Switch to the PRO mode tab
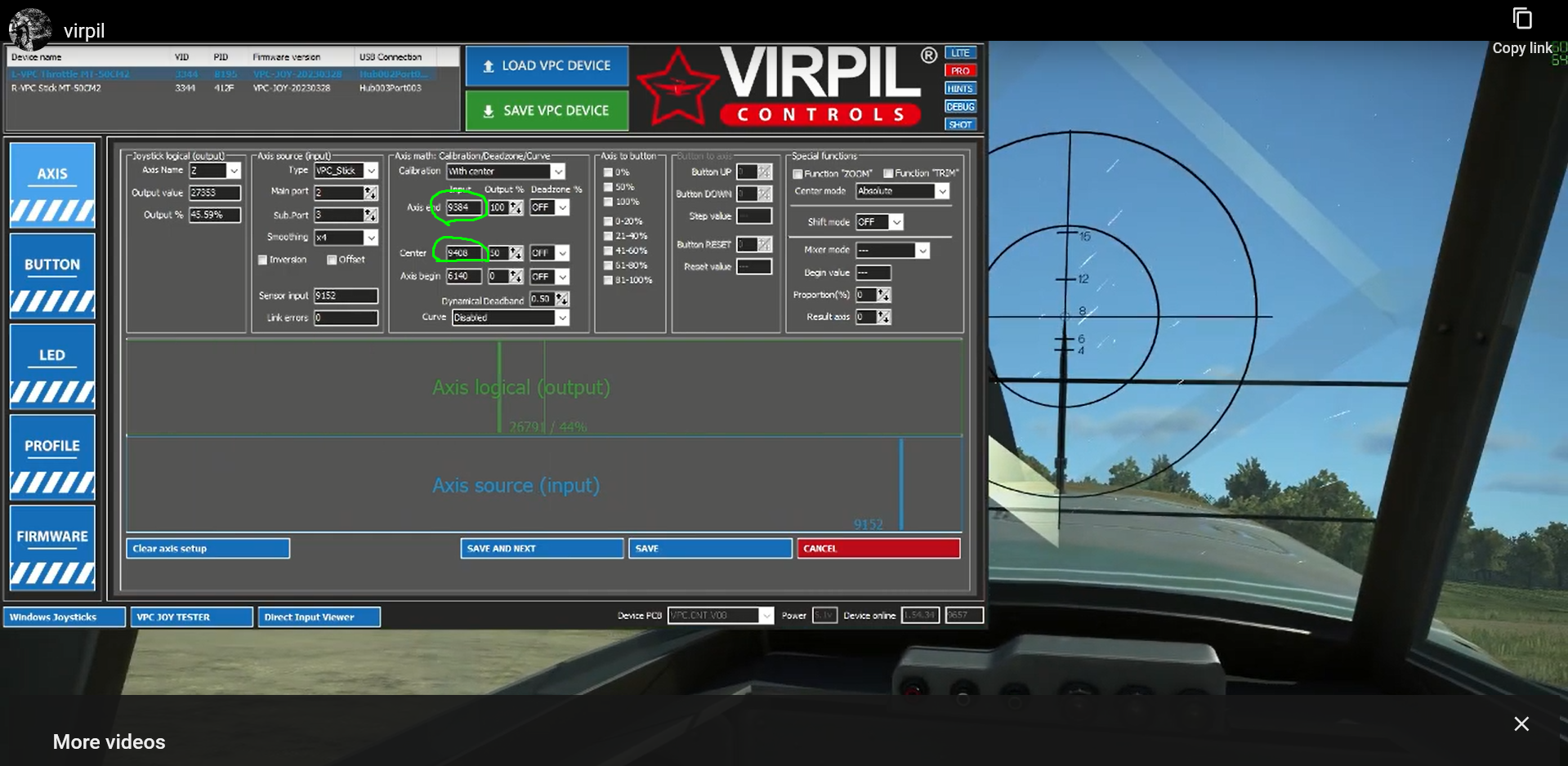Screen dimensions: 1568x766 960,71
